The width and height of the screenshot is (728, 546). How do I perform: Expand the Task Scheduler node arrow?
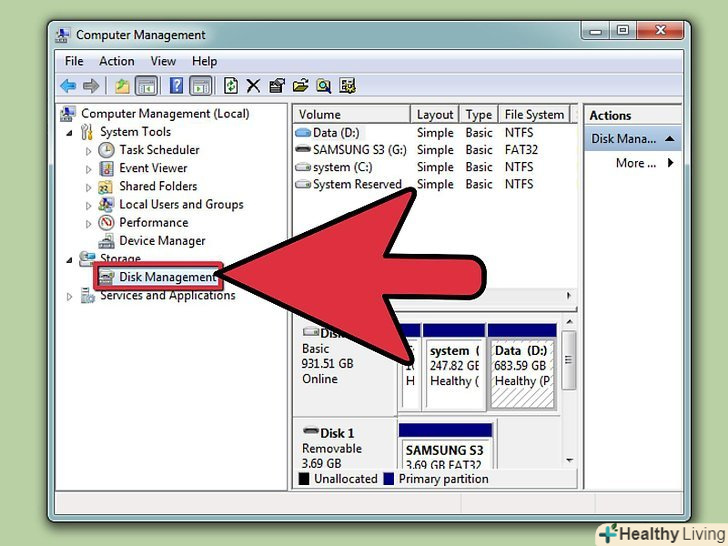click(x=88, y=151)
